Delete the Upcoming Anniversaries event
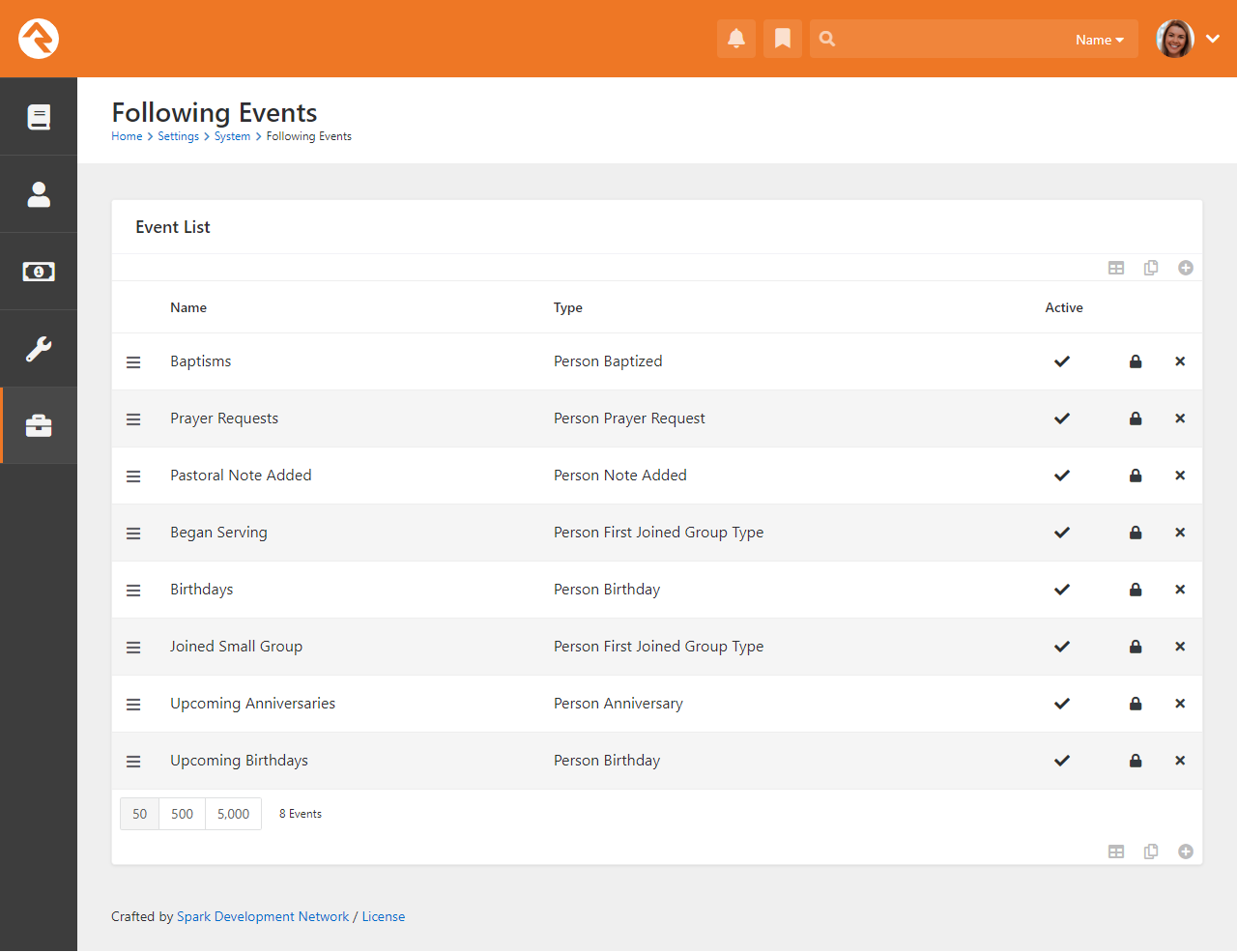1237x952 pixels. (1180, 704)
